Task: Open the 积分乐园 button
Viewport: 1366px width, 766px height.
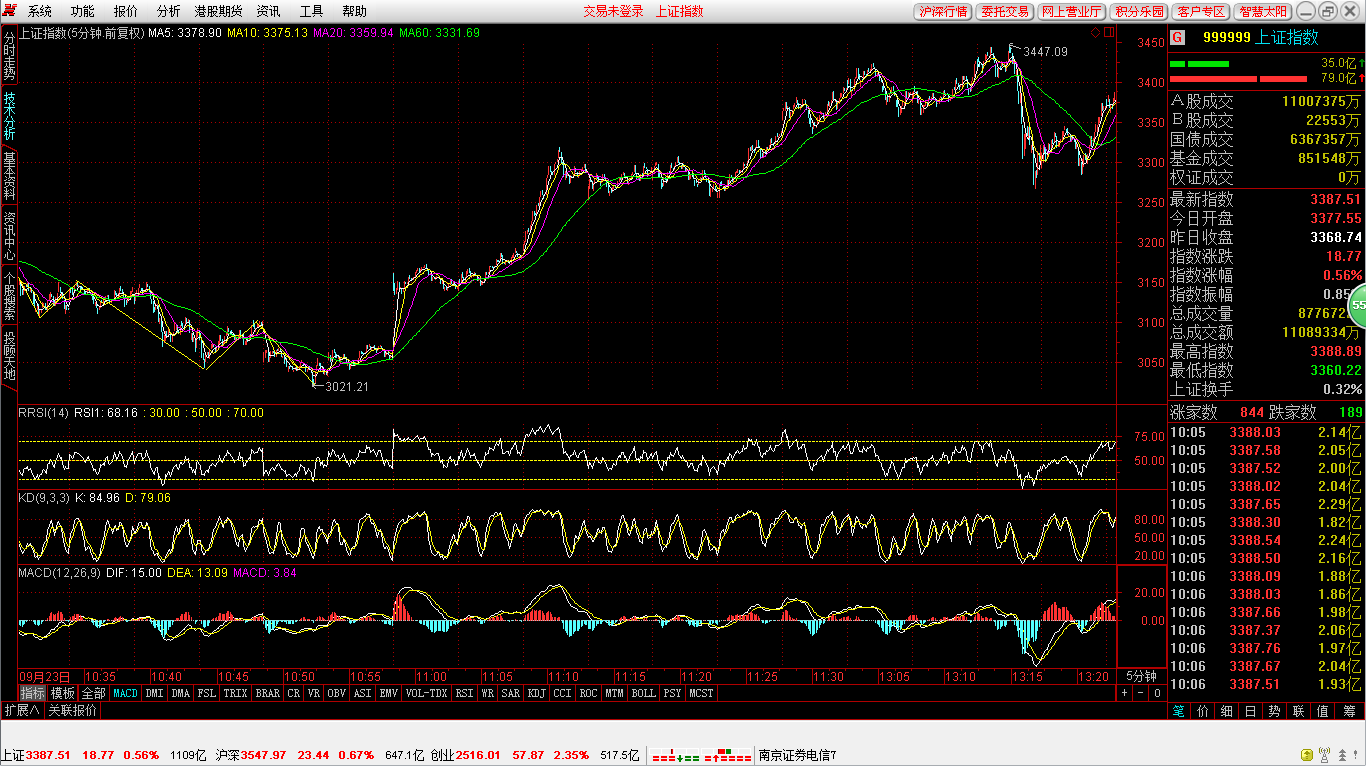Action: pos(1140,12)
